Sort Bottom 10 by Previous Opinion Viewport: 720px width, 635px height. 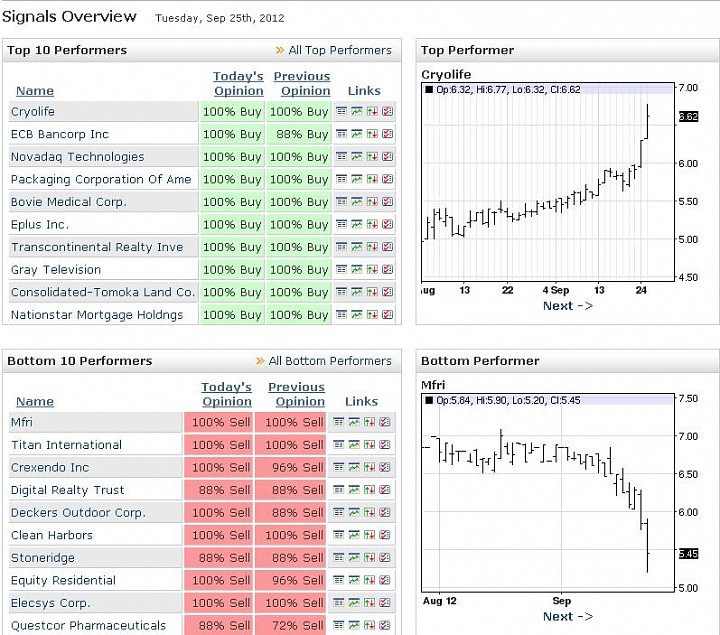click(x=297, y=394)
